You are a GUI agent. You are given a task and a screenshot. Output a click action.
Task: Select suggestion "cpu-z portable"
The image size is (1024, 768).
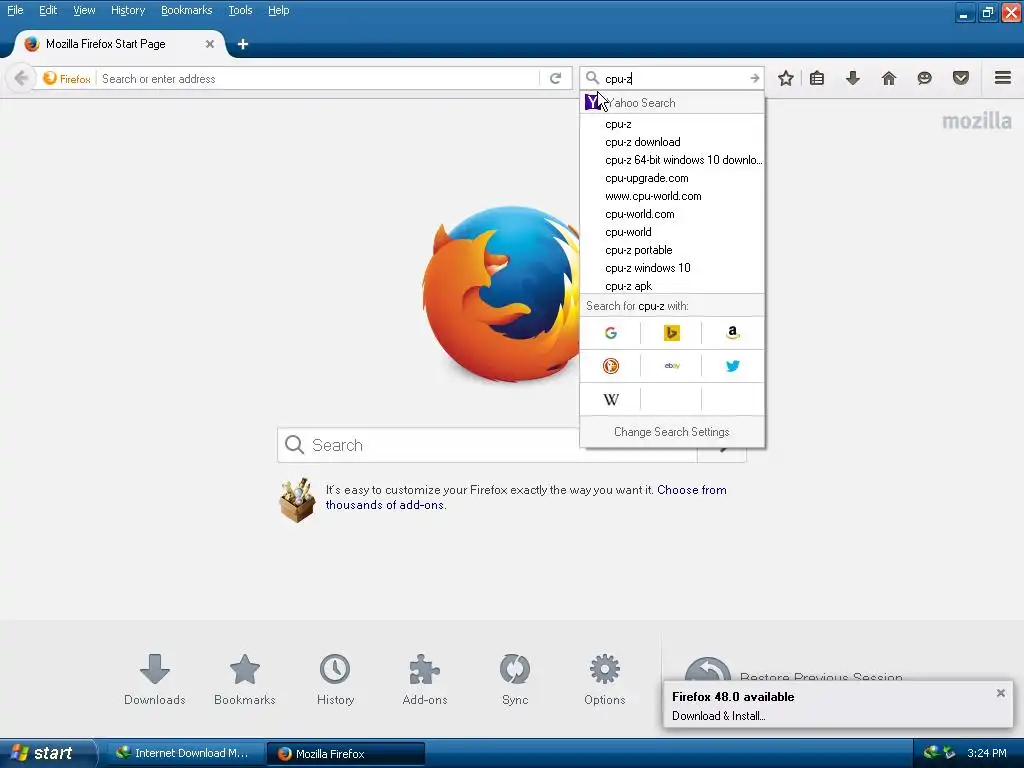[671, 249]
